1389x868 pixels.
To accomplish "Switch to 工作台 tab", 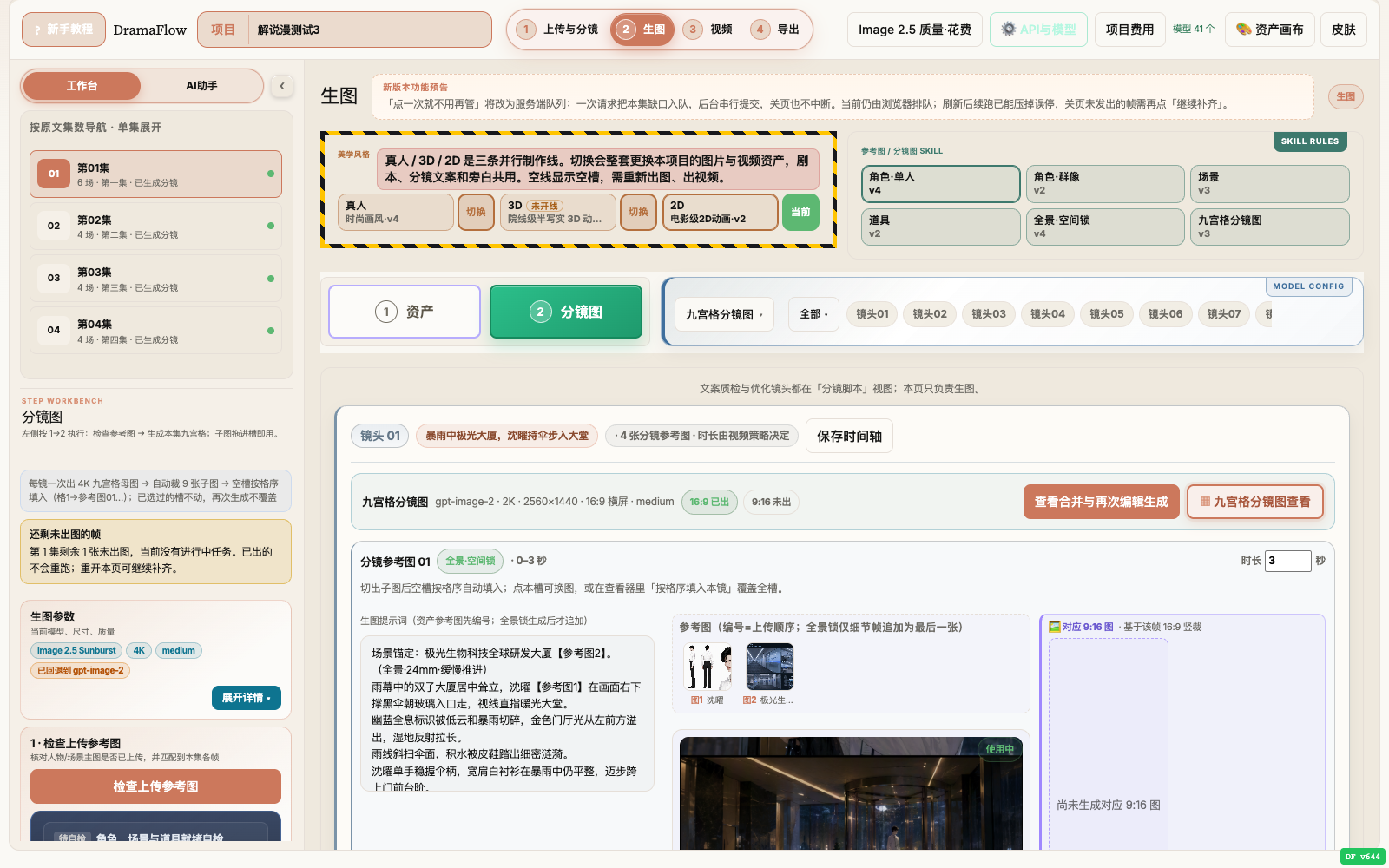I will pyautogui.click(x=82, y=86).
